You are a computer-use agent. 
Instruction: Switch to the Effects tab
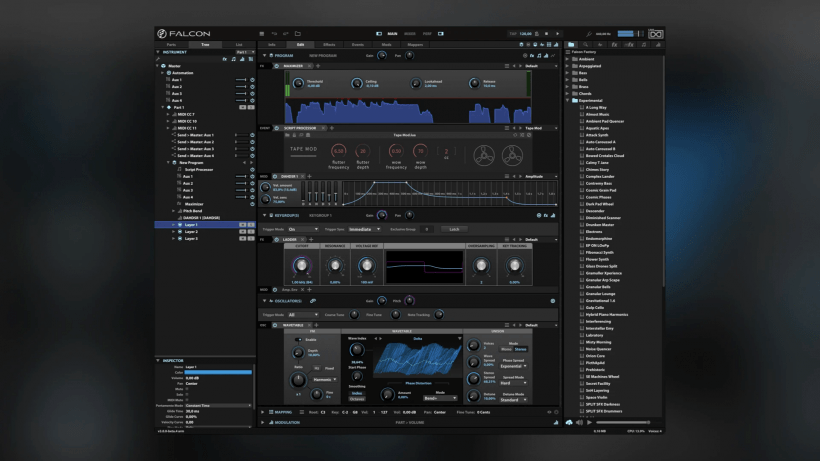click(x=329, y=45)
